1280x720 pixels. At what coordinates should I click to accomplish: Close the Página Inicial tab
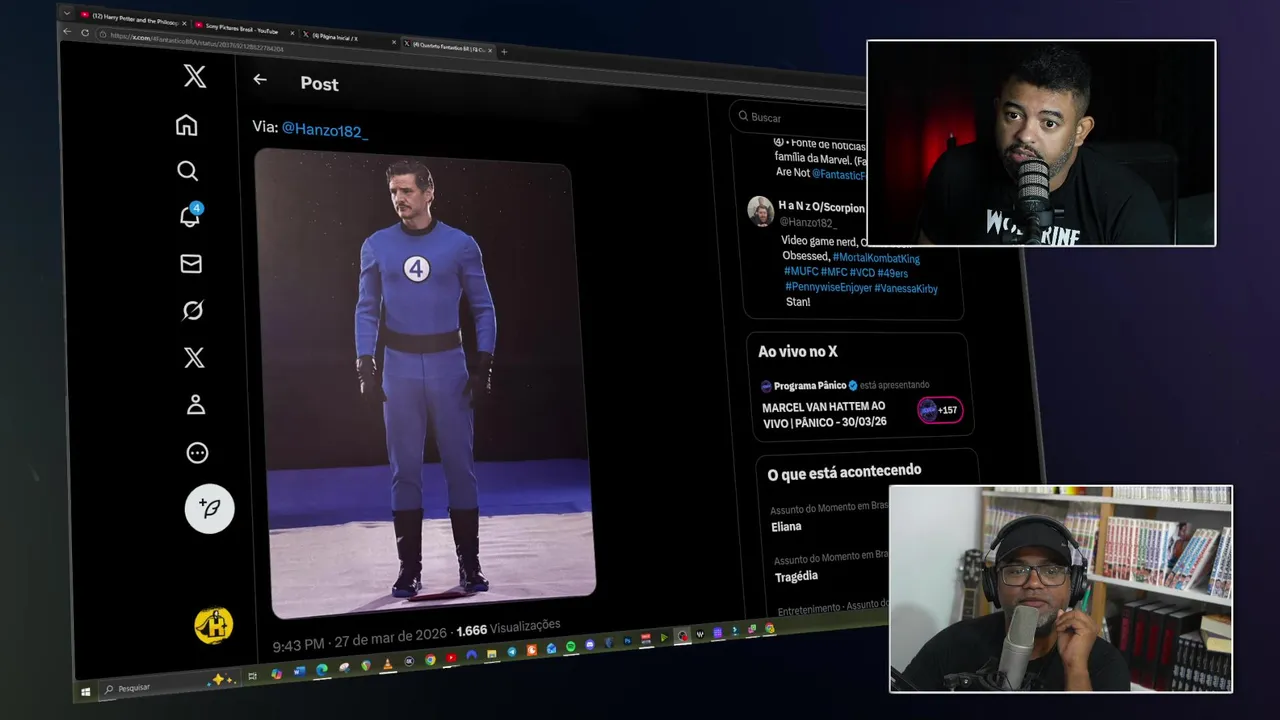[394, 42]
